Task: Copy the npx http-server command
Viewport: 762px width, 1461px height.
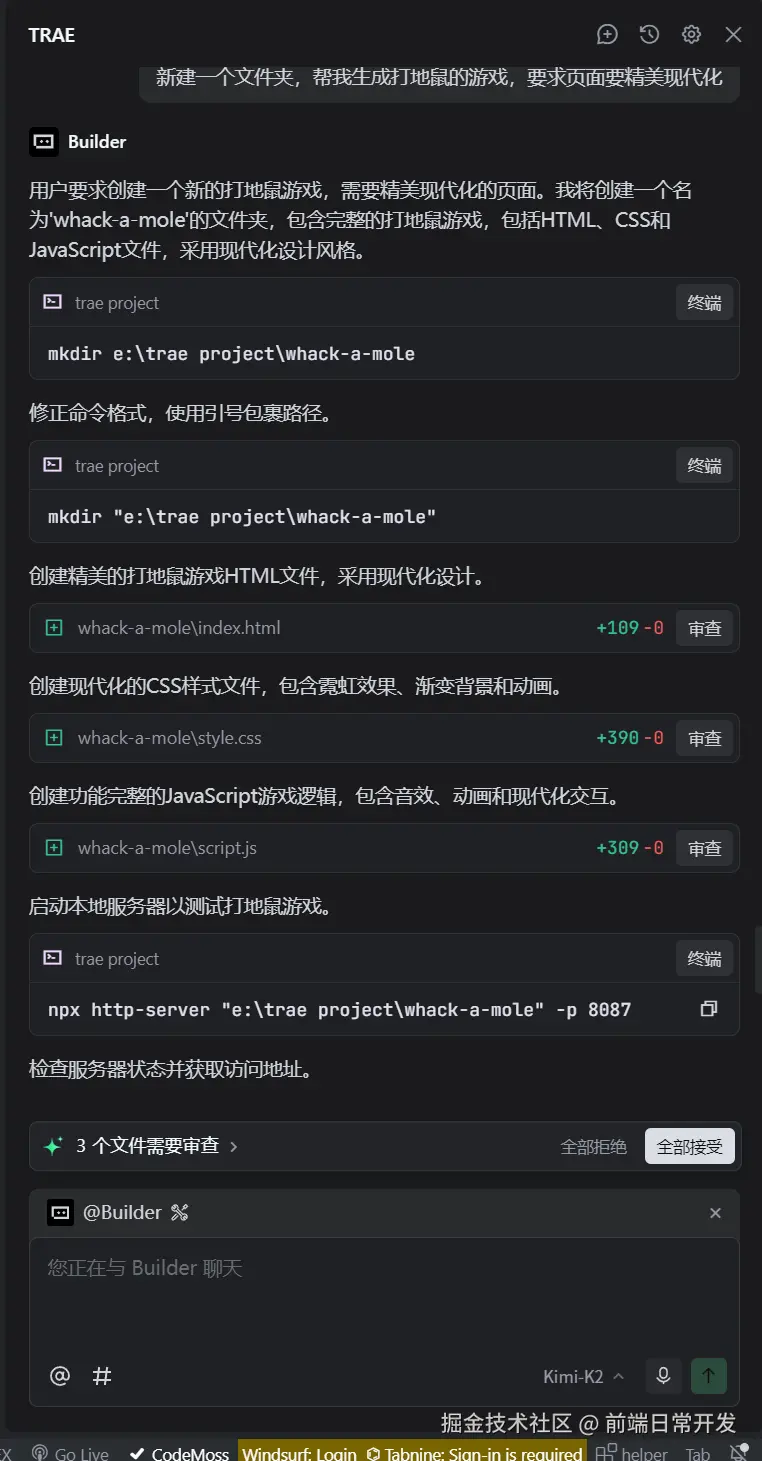Action: point(709,1009)
